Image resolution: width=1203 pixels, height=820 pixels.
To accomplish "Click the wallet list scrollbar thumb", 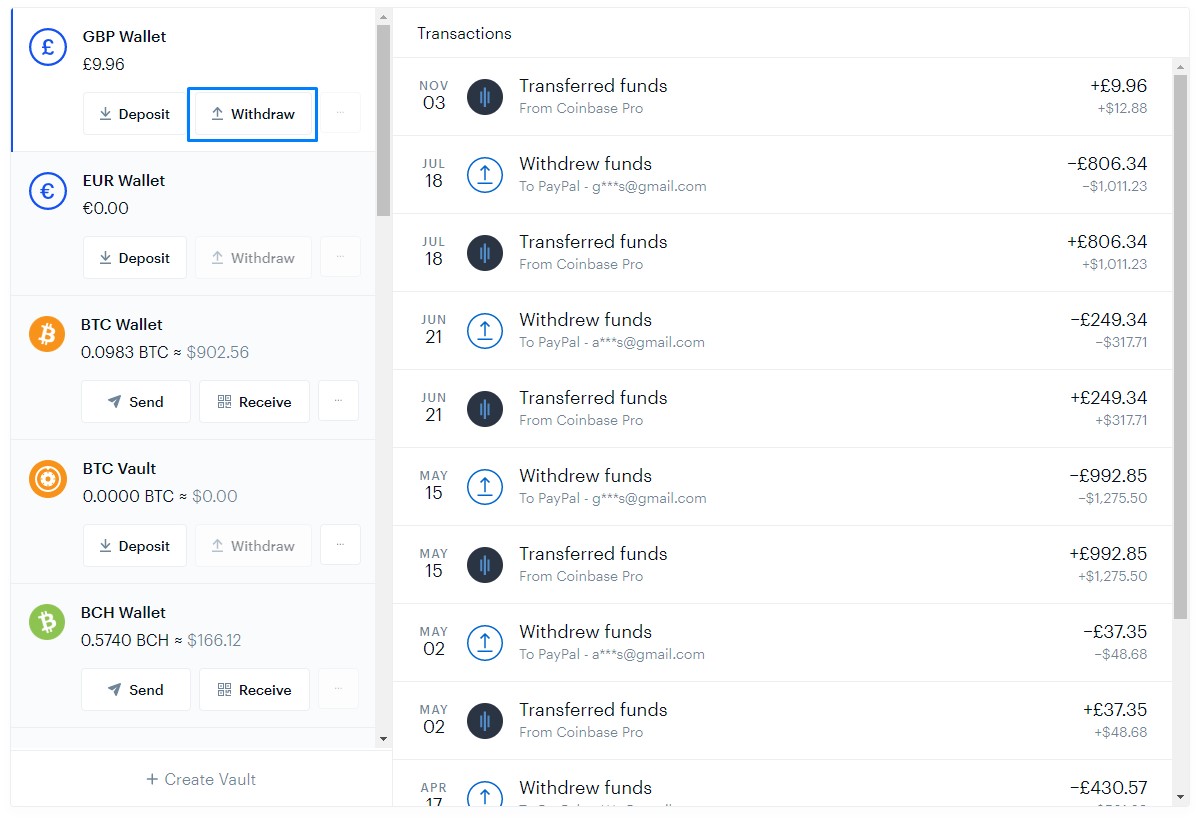I will [x=383, y=120].
